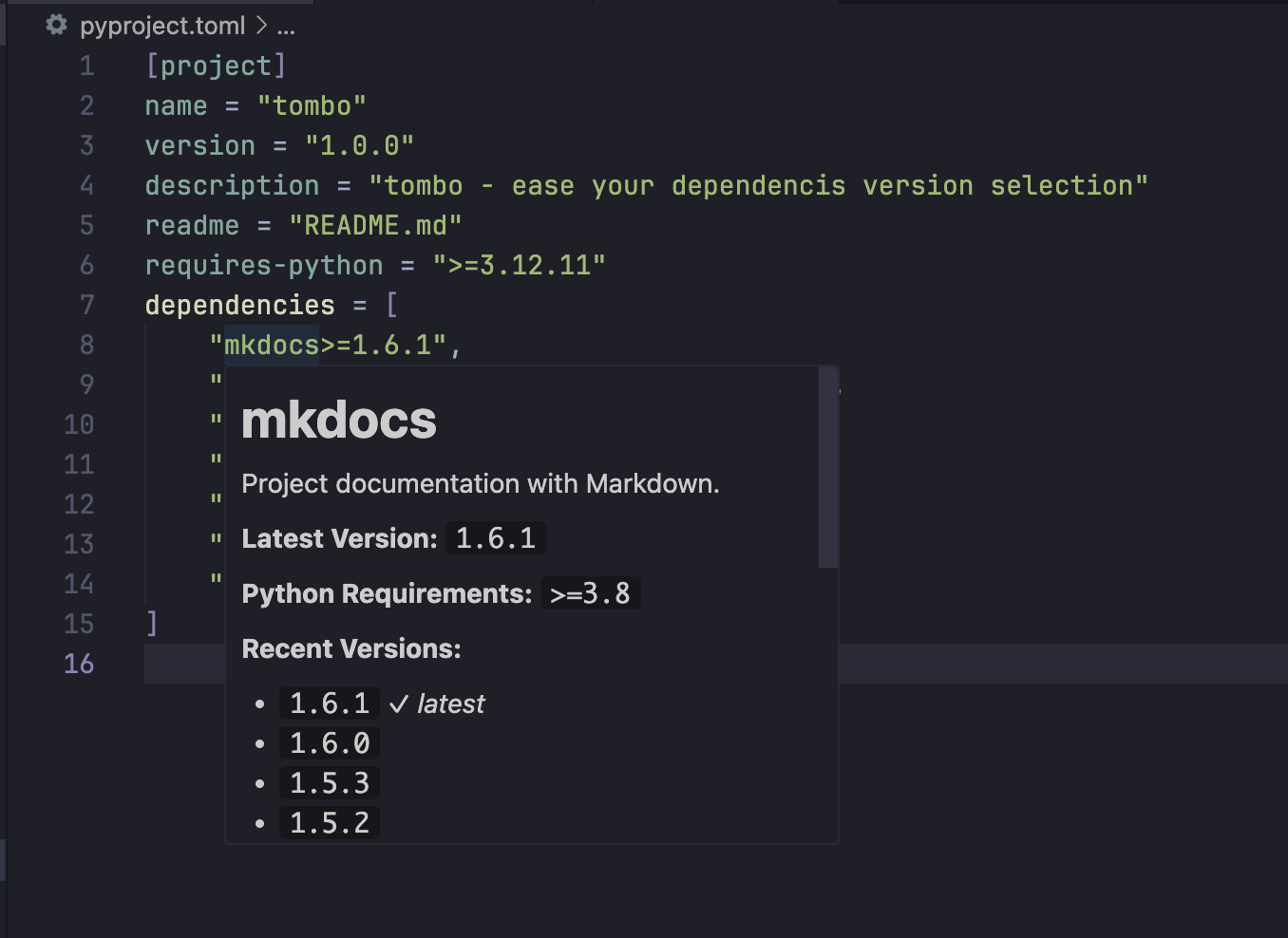Click the name value "tombo"
This screenshot has width=1288, height=938.
coord(312,105)
